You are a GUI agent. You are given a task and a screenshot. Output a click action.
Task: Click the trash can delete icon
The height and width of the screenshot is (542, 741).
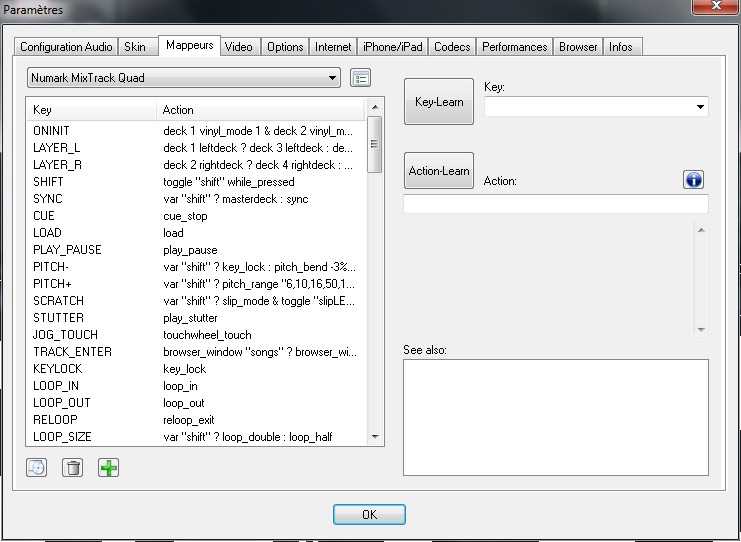coord(72,467)
